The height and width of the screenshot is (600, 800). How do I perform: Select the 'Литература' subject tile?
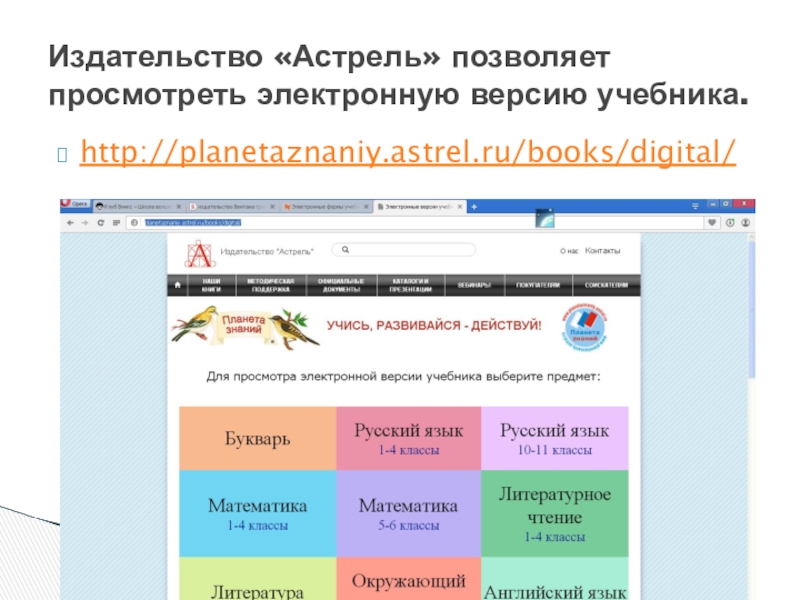click(258, 579)
